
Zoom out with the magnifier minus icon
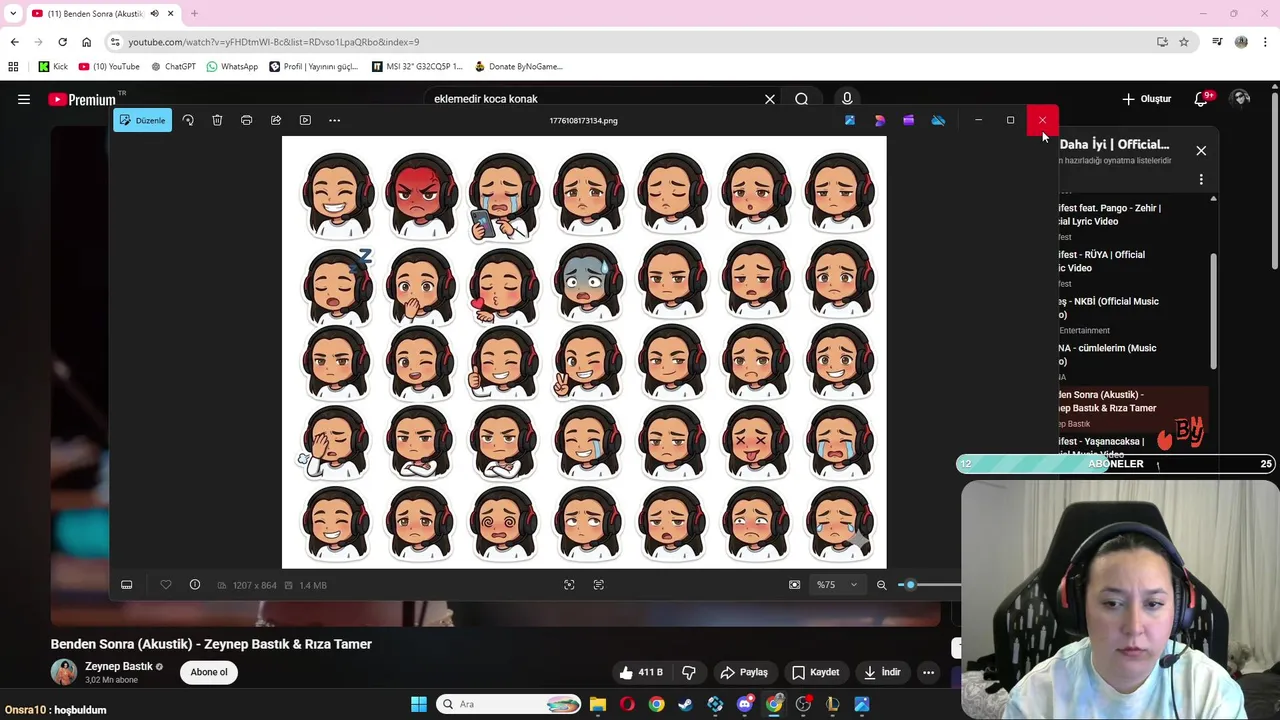881,585
